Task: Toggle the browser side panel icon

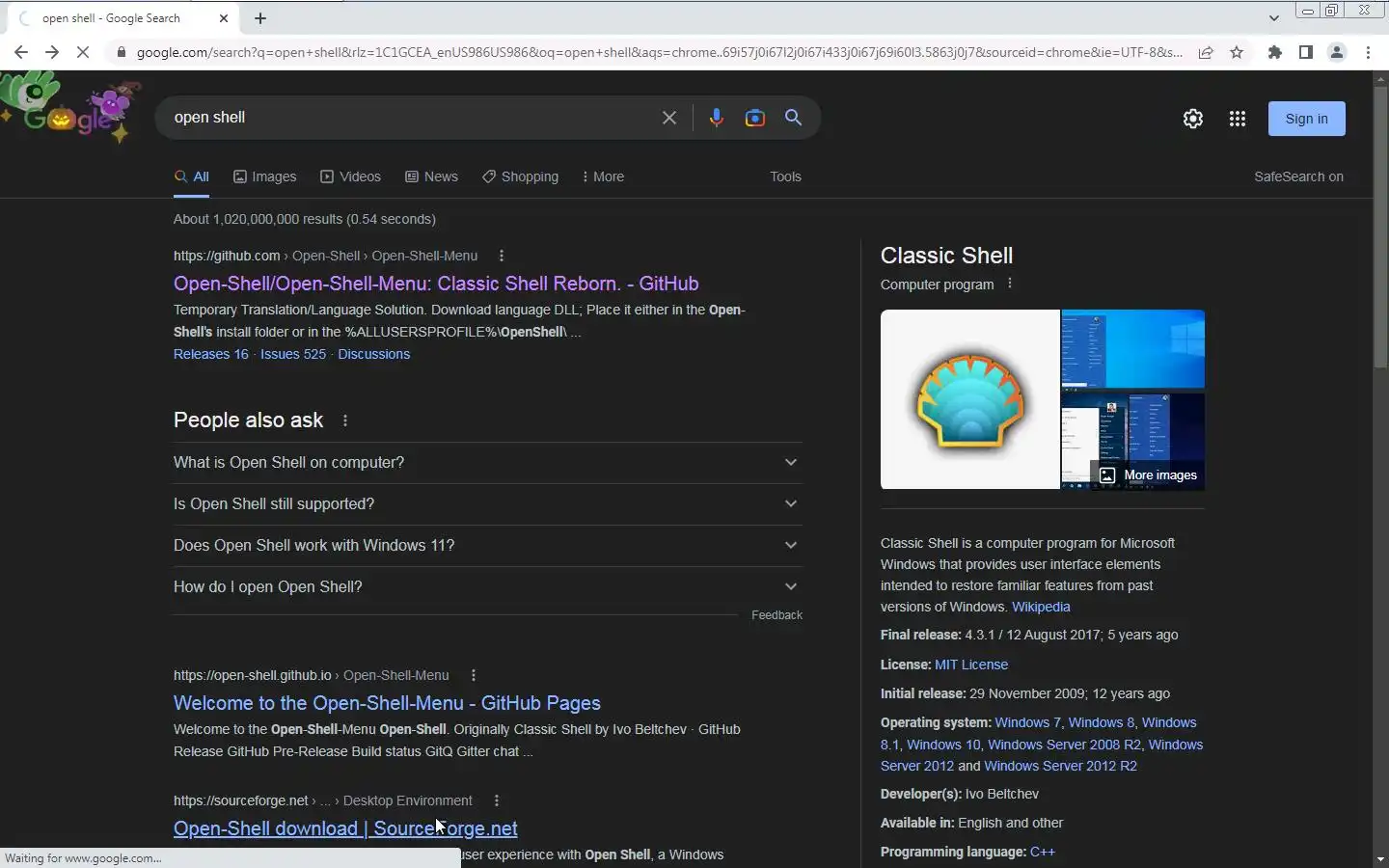Action: [x=1306, y=52]
